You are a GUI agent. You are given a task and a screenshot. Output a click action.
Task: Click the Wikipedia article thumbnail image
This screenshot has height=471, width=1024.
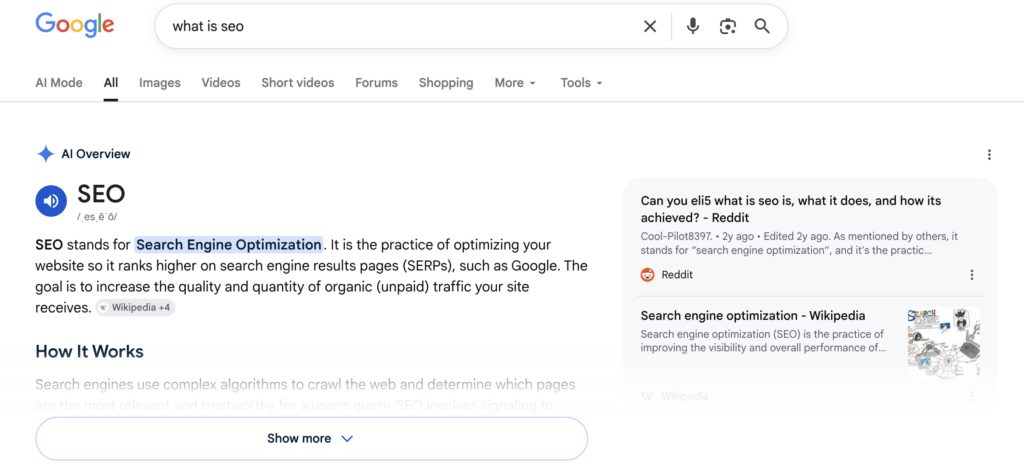(x=944, y=342)
